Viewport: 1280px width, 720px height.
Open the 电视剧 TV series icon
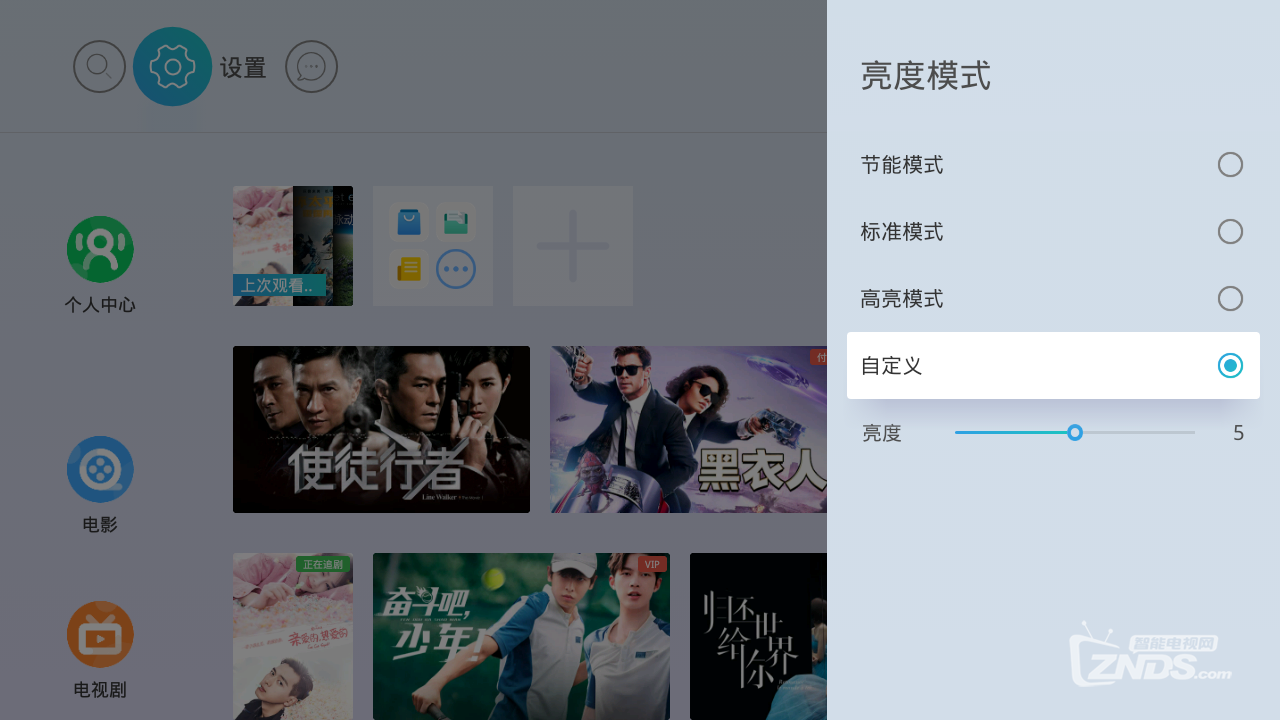(100, 634)
